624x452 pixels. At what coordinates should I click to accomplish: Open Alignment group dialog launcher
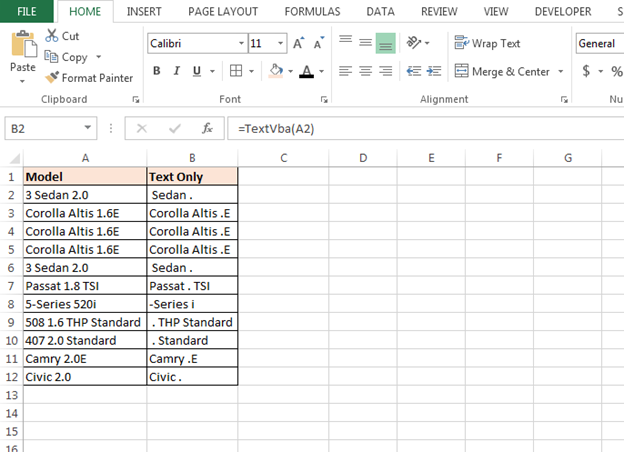[564, 99]
